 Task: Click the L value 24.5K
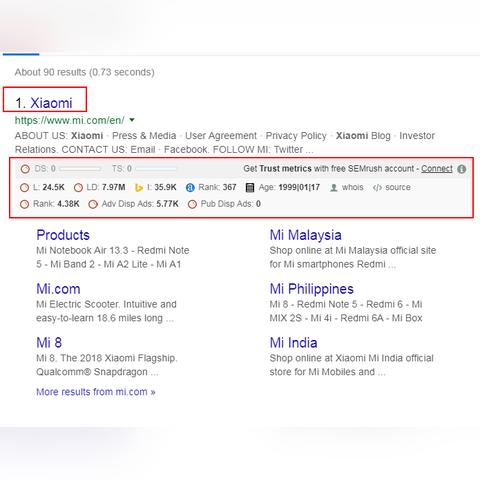coord(53,187)
